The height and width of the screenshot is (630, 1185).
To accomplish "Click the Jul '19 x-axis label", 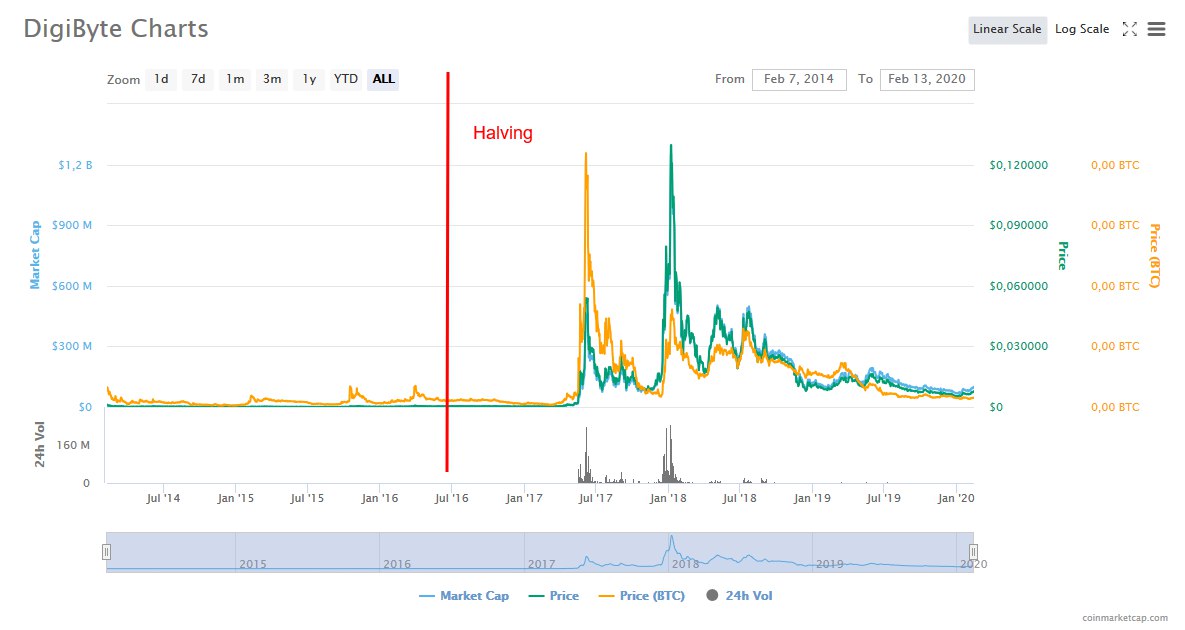I will coord(883,499).
